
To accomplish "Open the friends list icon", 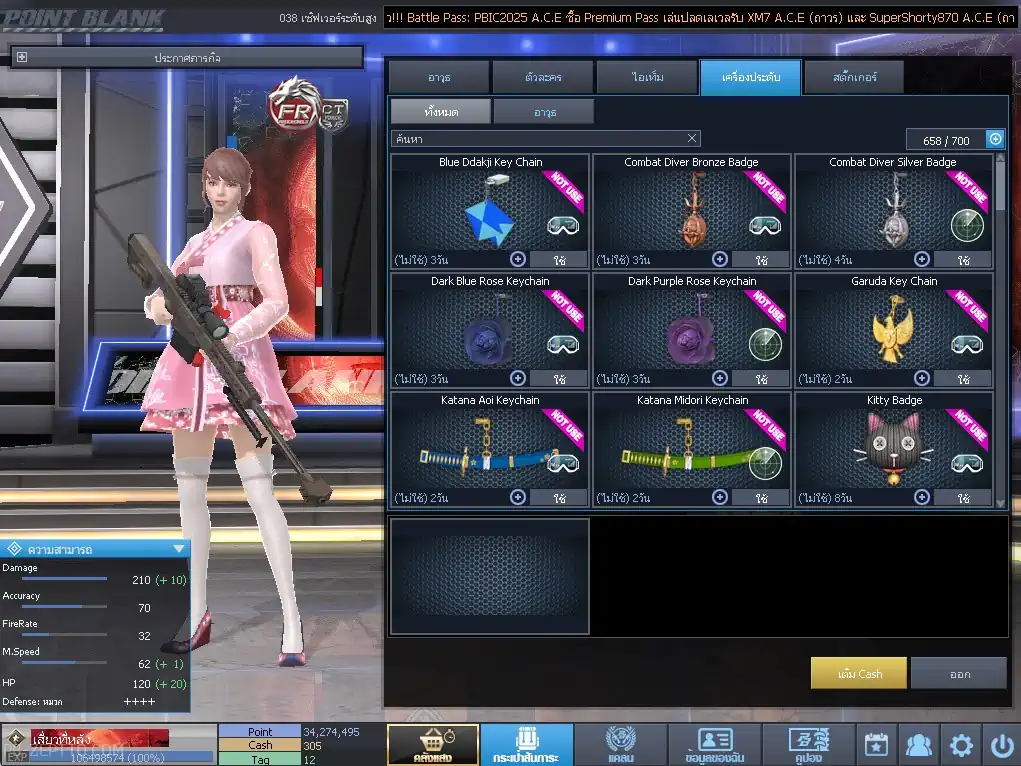I will (918, 744).
